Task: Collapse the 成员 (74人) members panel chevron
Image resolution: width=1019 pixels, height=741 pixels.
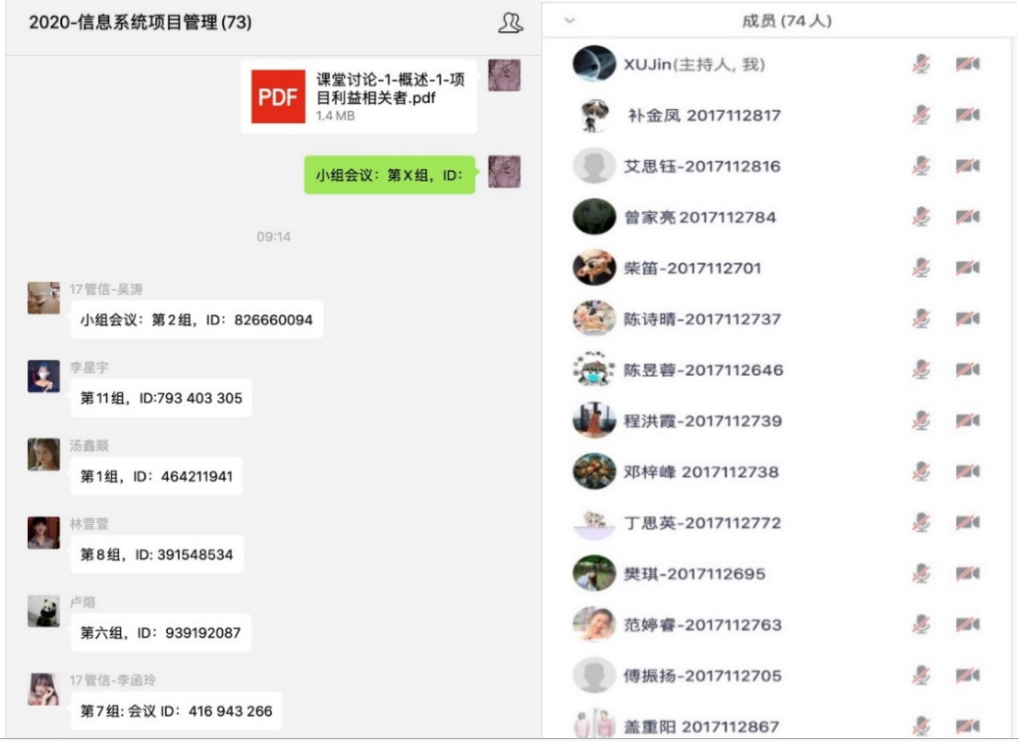Action: (x=570, y=21)
